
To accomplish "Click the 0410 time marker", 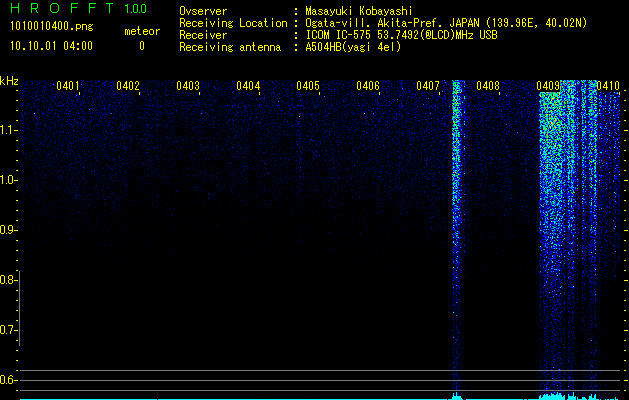I will pyautogui.click(x=608, y=86).
